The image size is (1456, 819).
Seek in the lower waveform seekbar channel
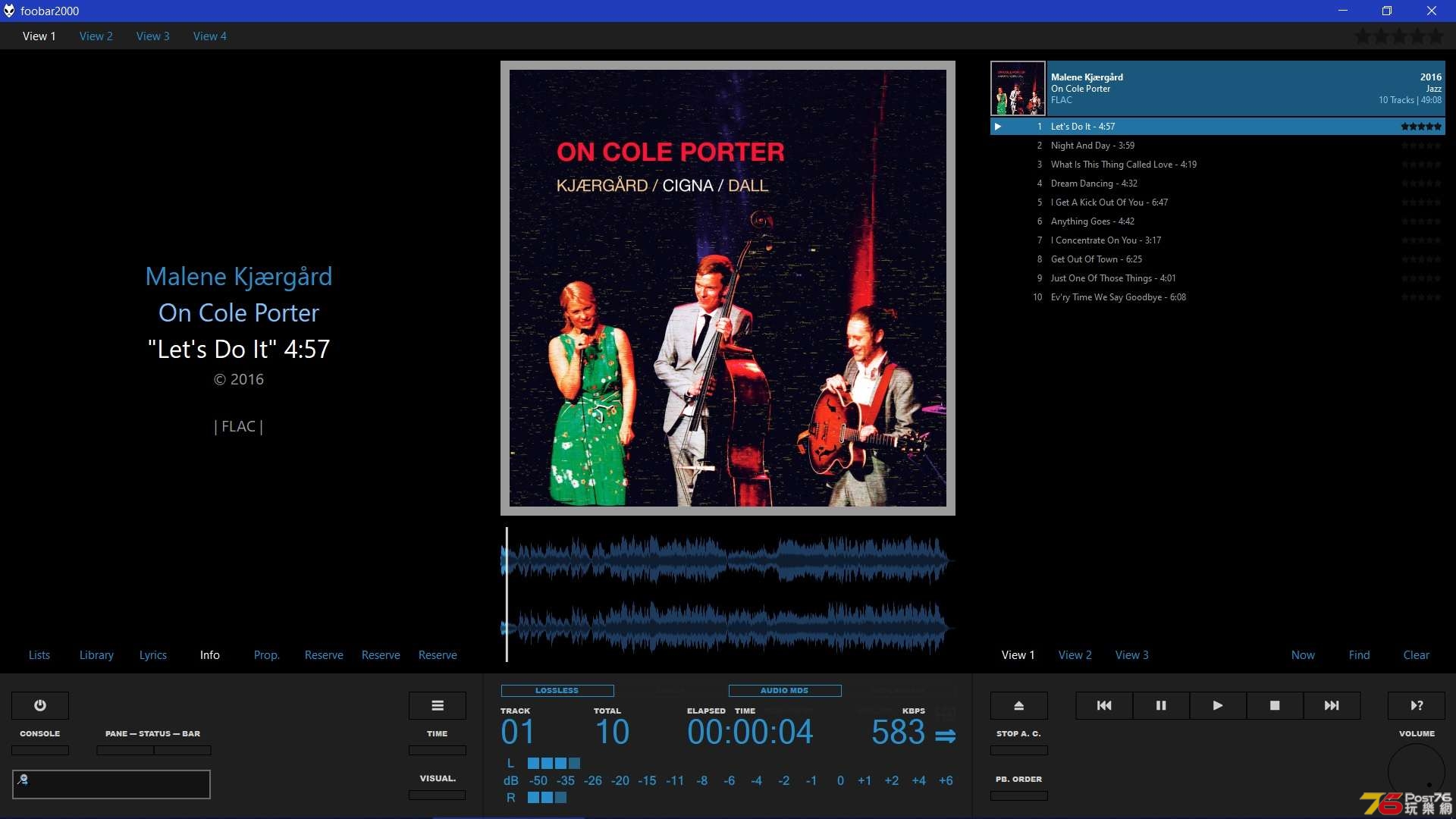(728, 628)
